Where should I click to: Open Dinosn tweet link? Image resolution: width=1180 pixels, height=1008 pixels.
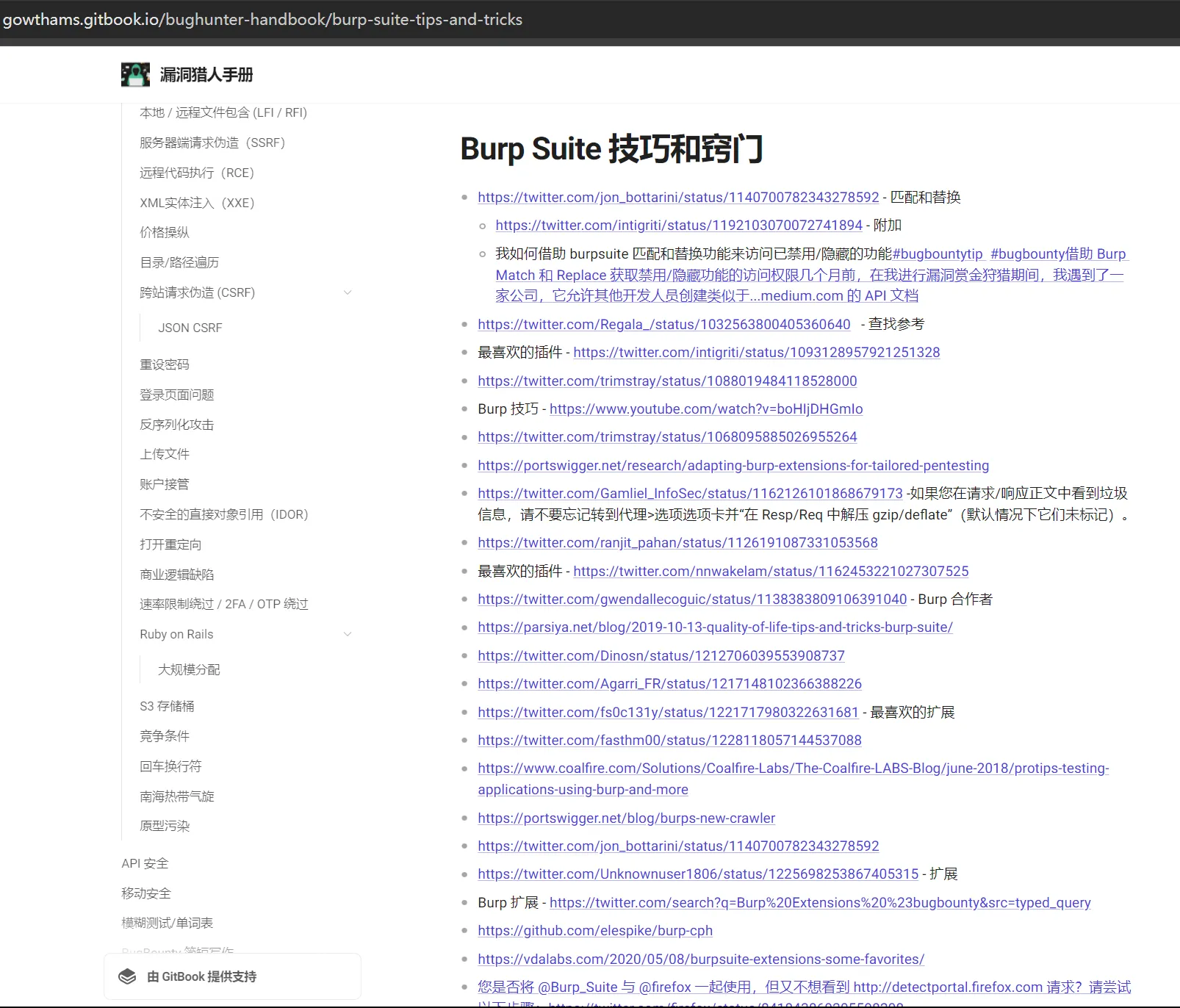coord(661,655)
